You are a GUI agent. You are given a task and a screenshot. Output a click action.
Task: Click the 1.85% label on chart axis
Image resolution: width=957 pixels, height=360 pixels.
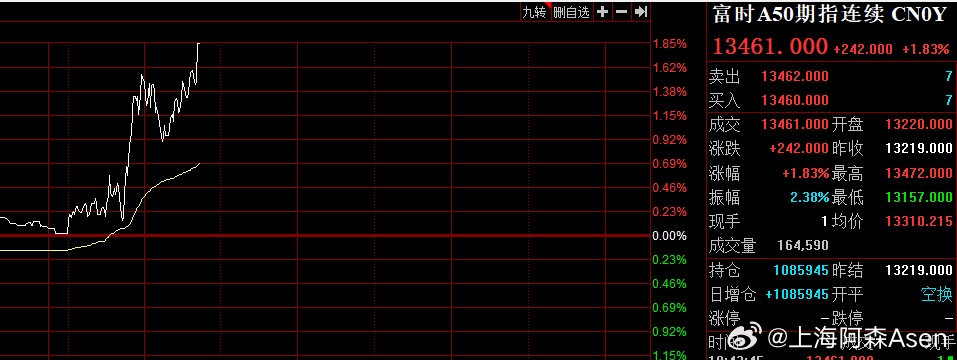[x=670, y=44]
